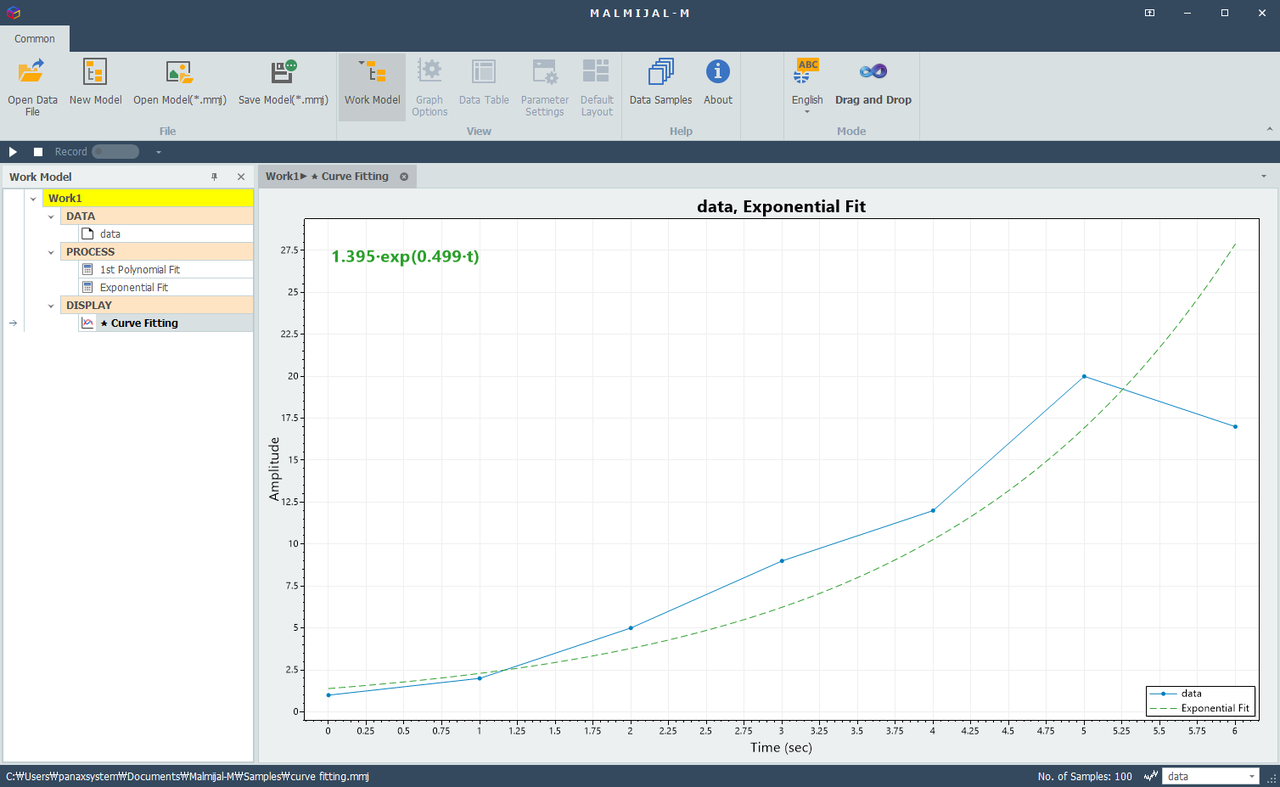Click the exponential equation label
The width and height of the screenshot is (1280, 787).
(x=405, y=257)
